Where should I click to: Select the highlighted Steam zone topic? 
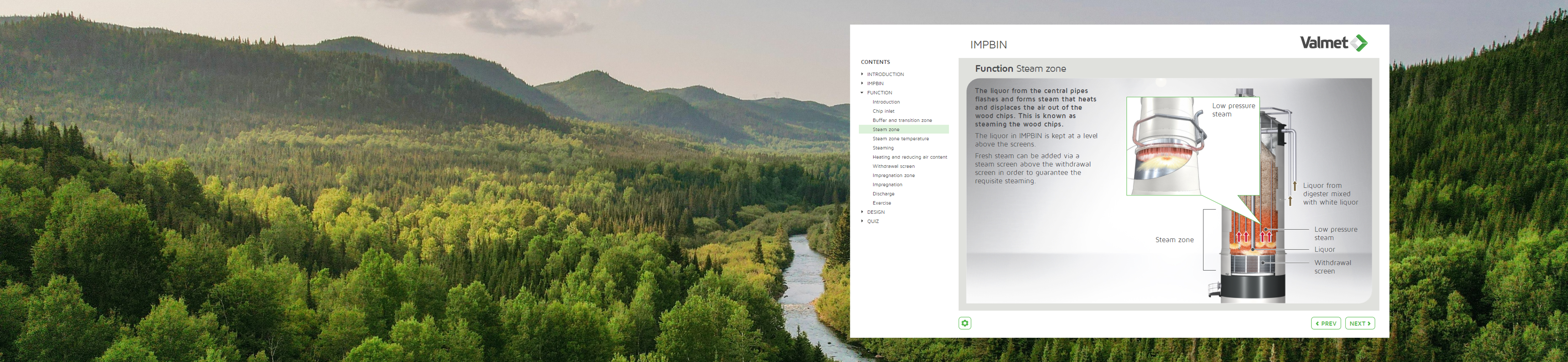(x=886, y=130)
